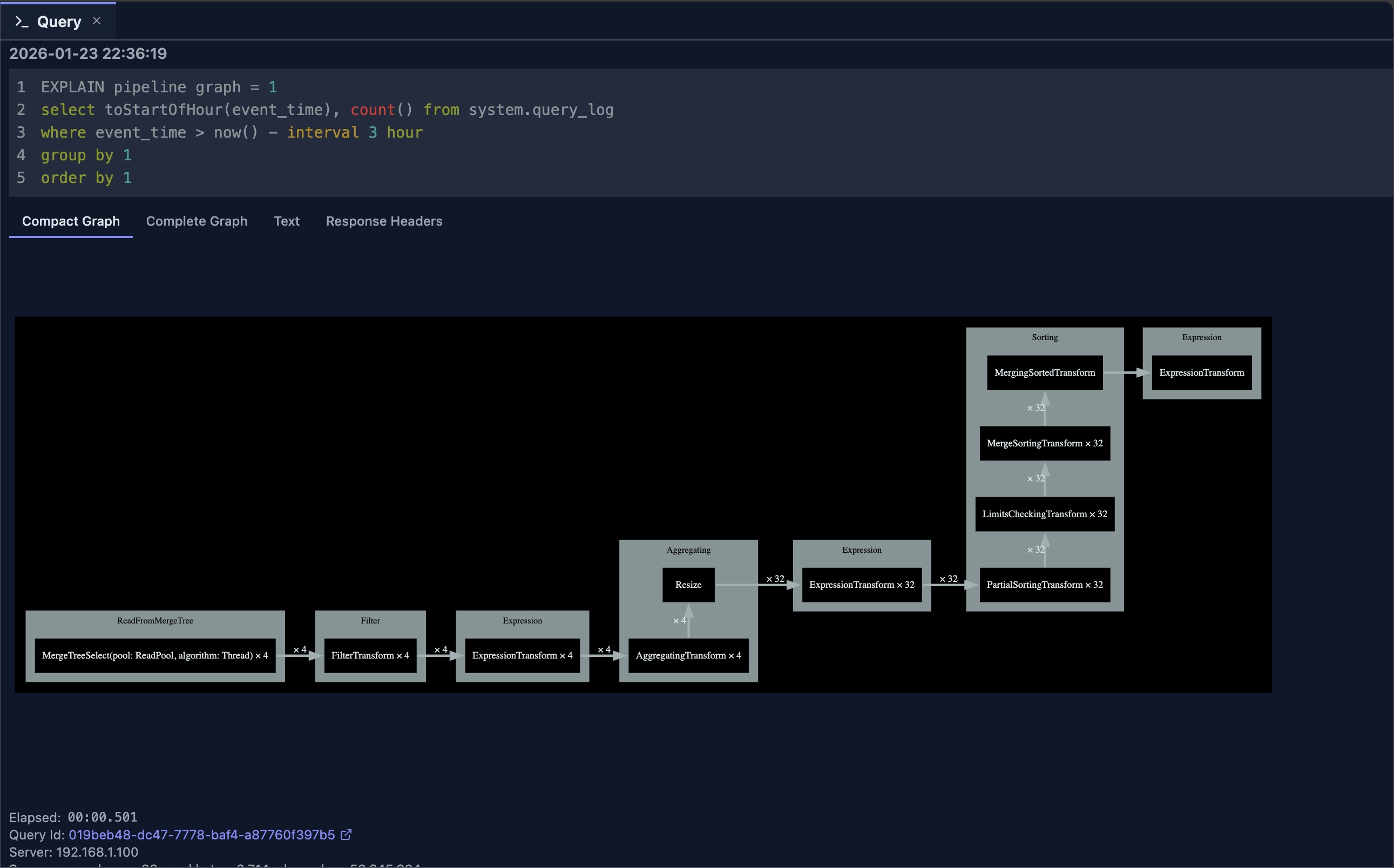Close the Query tab
Image resolution: width=1394 pixels, height=868 pixels.
pos(97,20)
